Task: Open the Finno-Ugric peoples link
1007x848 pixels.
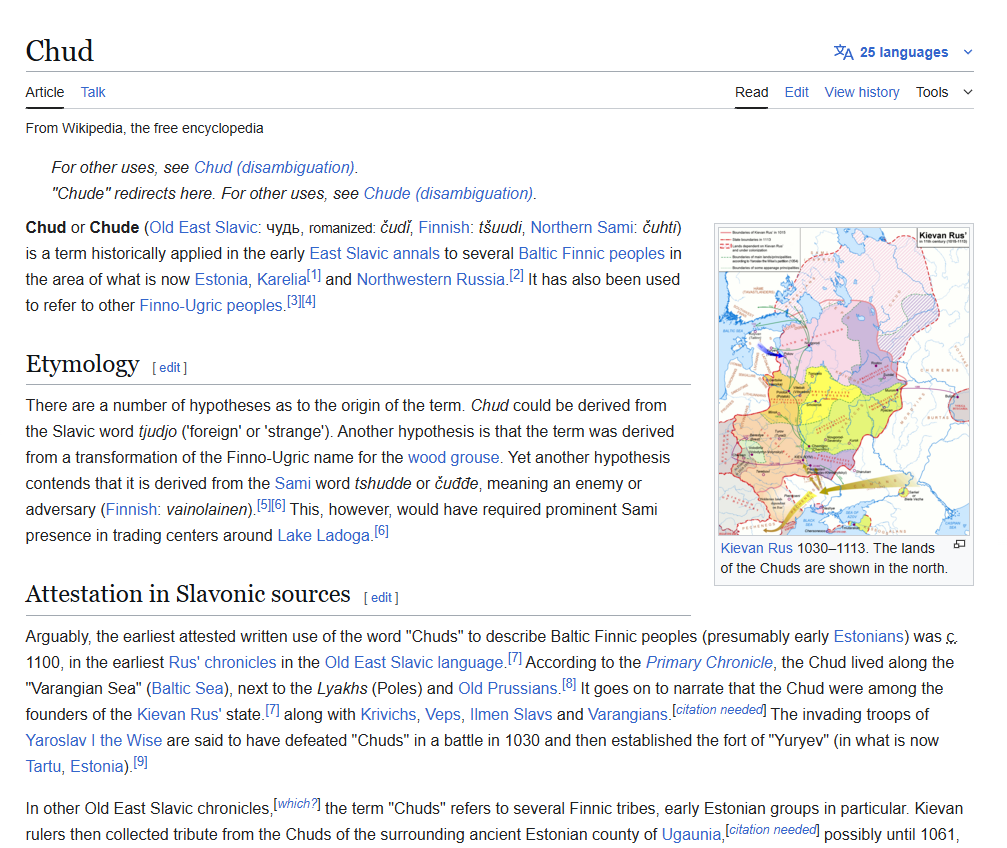Action: pyautogui.click(x=211, y=306)
